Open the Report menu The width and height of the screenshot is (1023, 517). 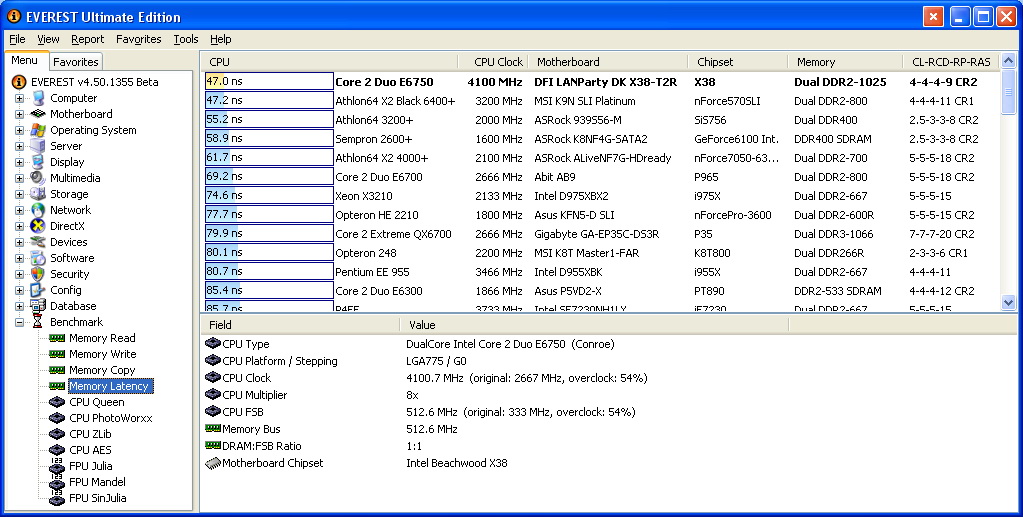[x=87, y=39]
